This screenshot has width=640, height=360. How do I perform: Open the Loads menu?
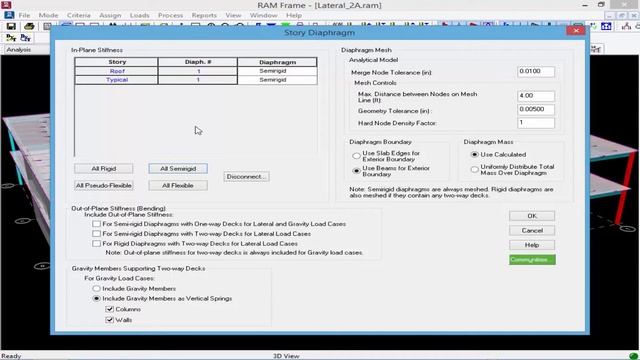pyautogui.click(x=140, y=15)
